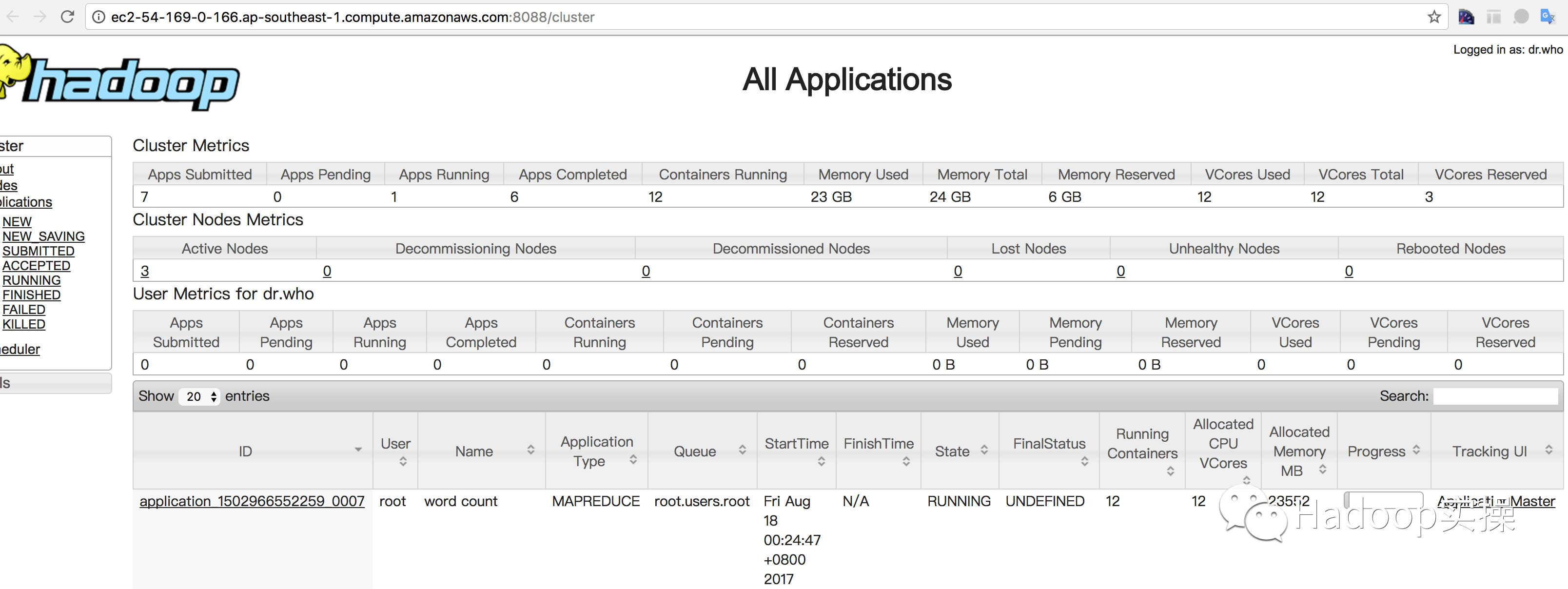Click the Lost Nodes count 0
Image resolution: width=1568 pixels, height=589 pixels.
(x=958, y=272)
